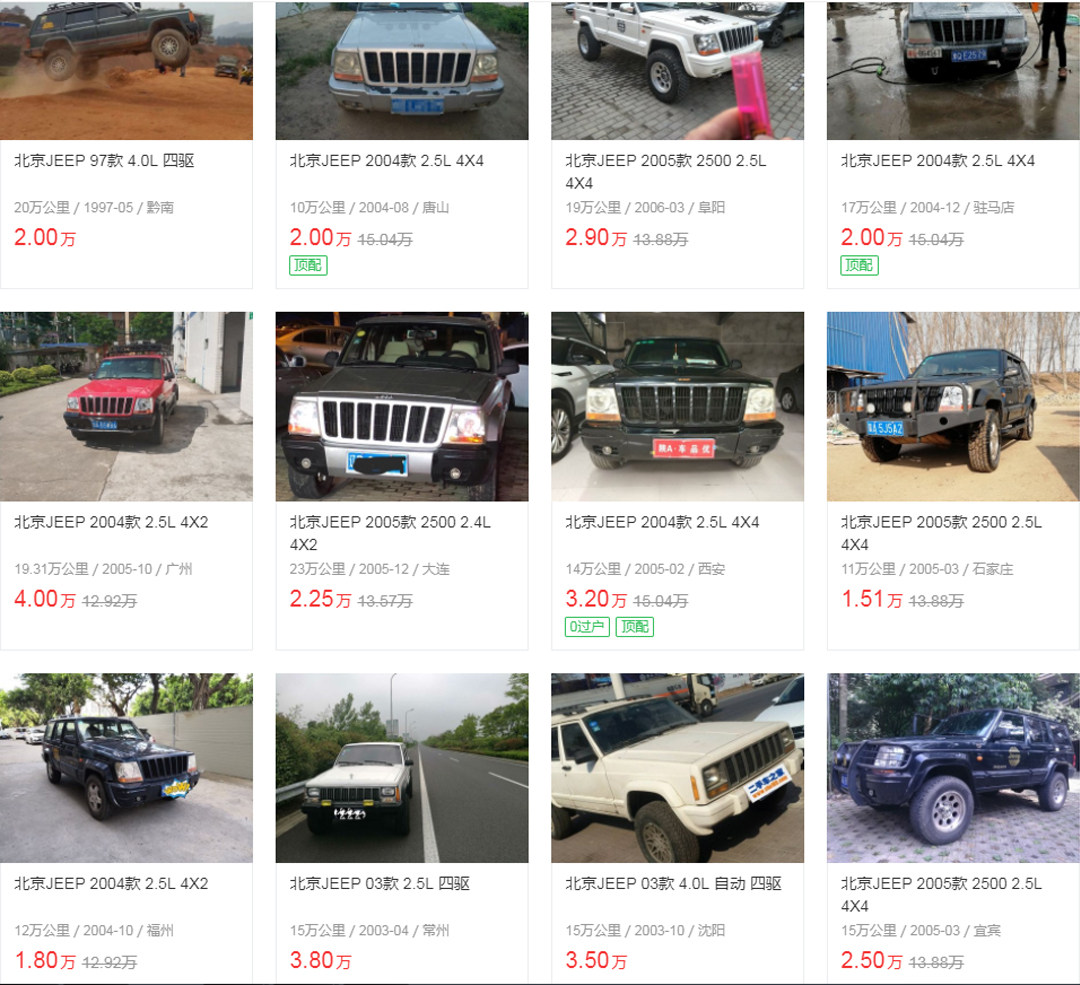Image resolution: width=1080 pixels, height=985 pixels.
Task: Open the 宜宾 2005款 2500 2.5L 4X4 title
Action: (941, 895)
